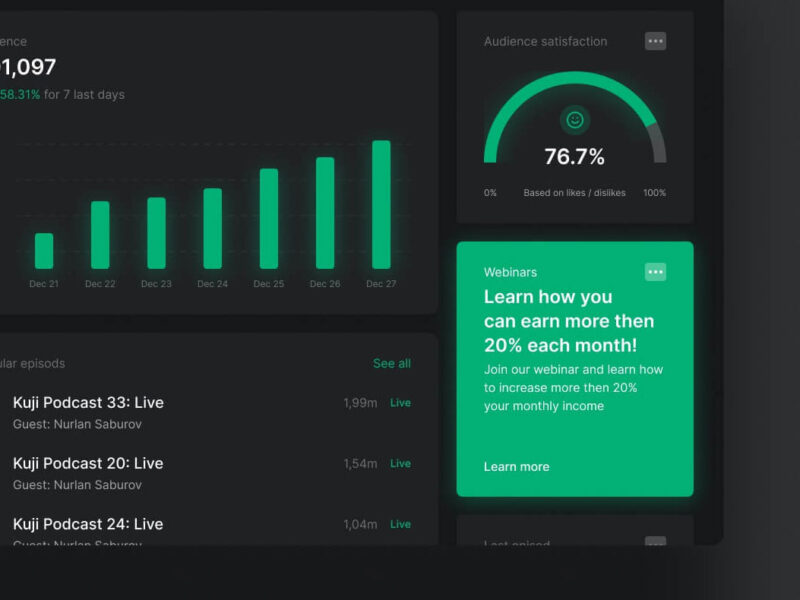Open the Kuji Podcast 20: Live episode
Screen dimensions: 800x600
[88, 464]
